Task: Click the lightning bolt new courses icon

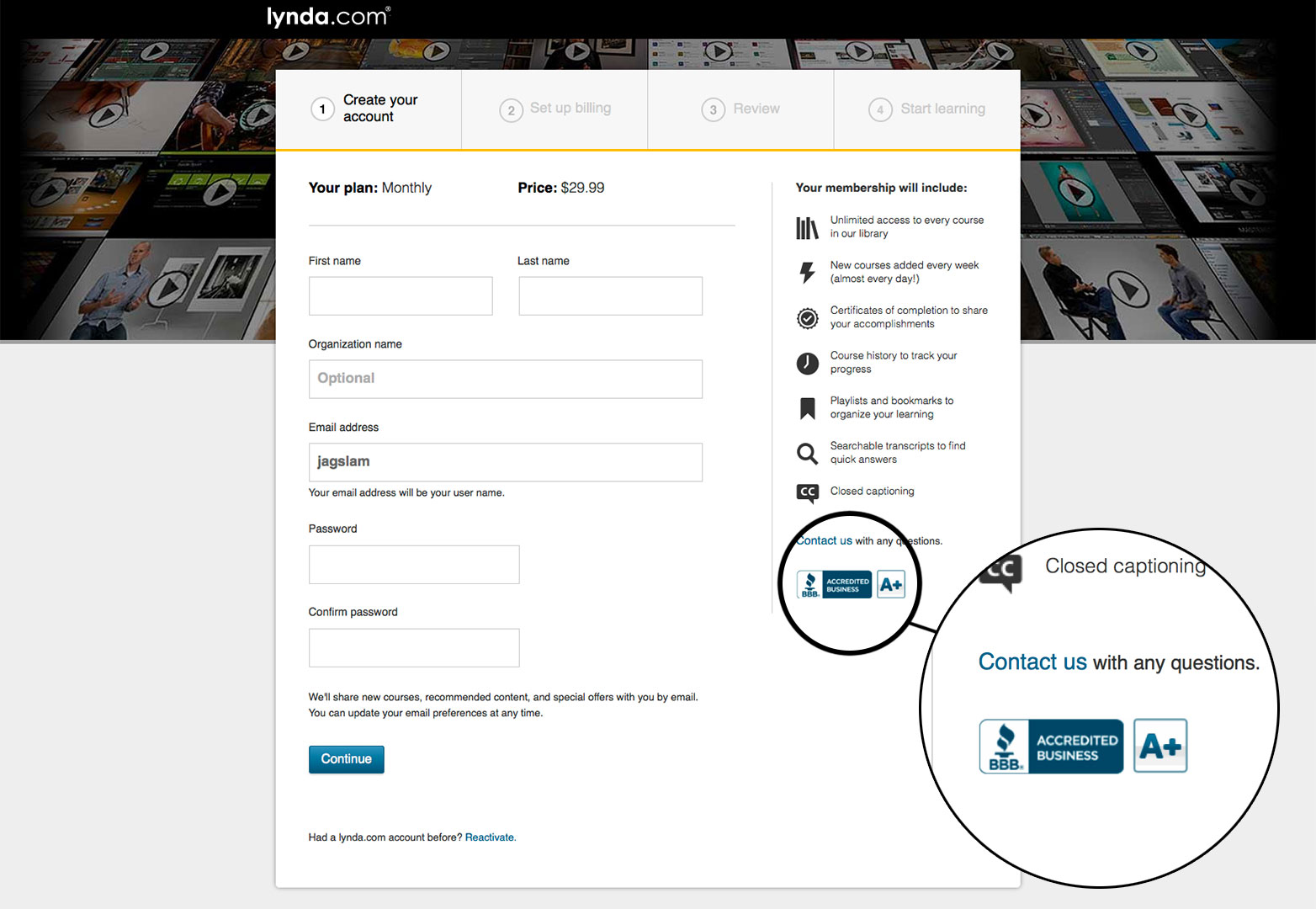Action: [807, 272]
